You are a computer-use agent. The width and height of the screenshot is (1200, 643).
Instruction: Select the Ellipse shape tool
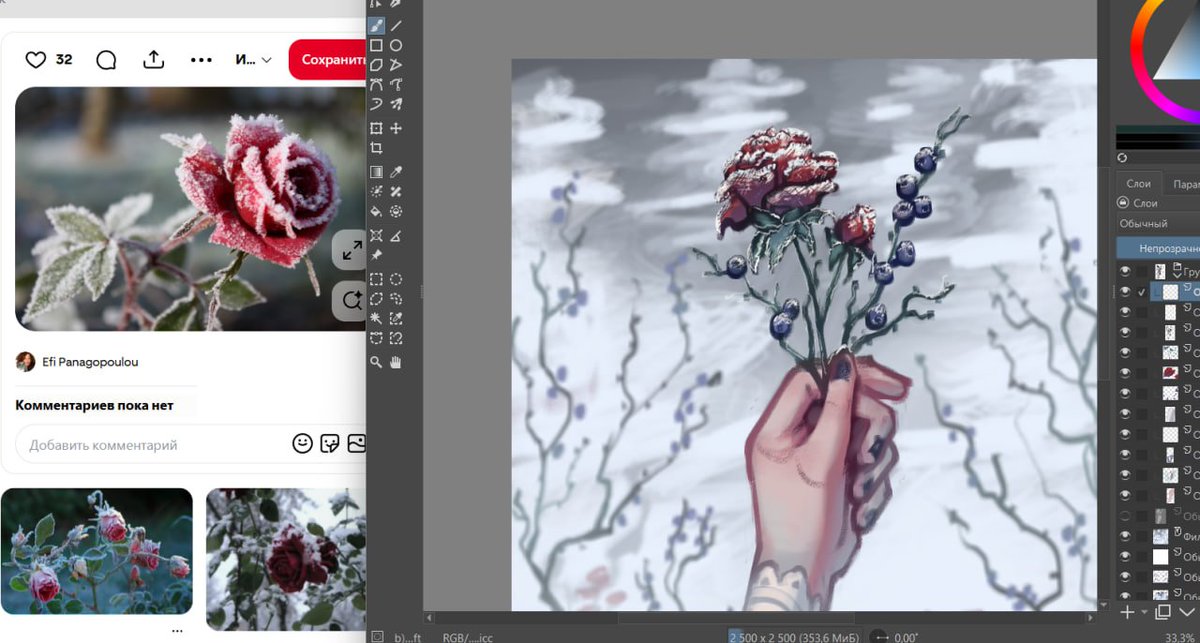click(x=396, y=46)
